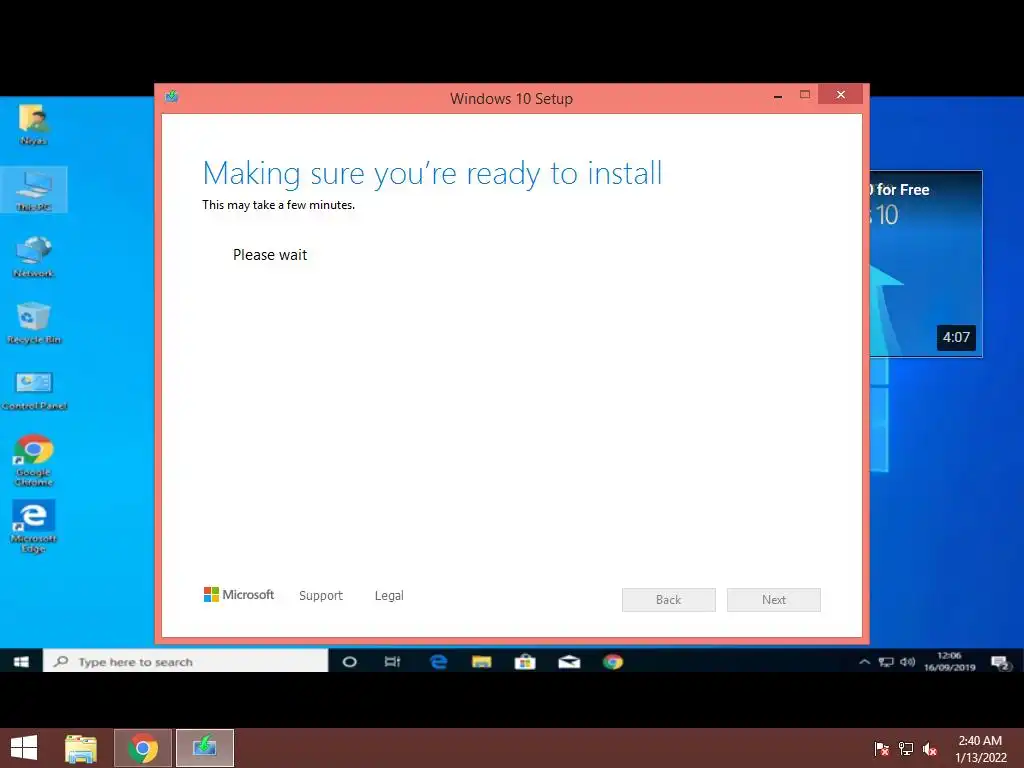Click the 'Type here to search' box
The width and height of the screenshot is (1024, 768).
185,662
